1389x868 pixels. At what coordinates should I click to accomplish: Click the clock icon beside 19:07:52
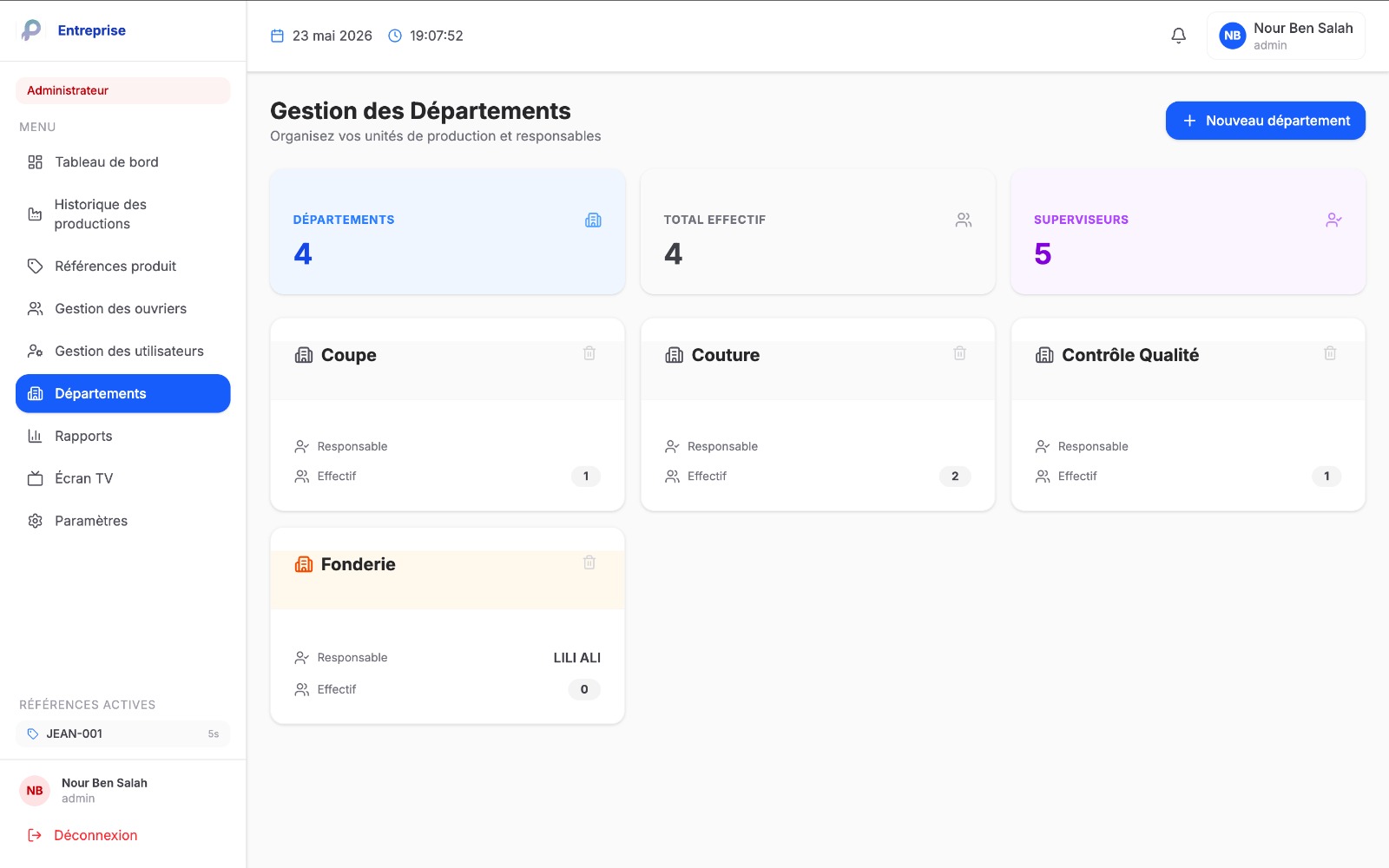(395, 36)
